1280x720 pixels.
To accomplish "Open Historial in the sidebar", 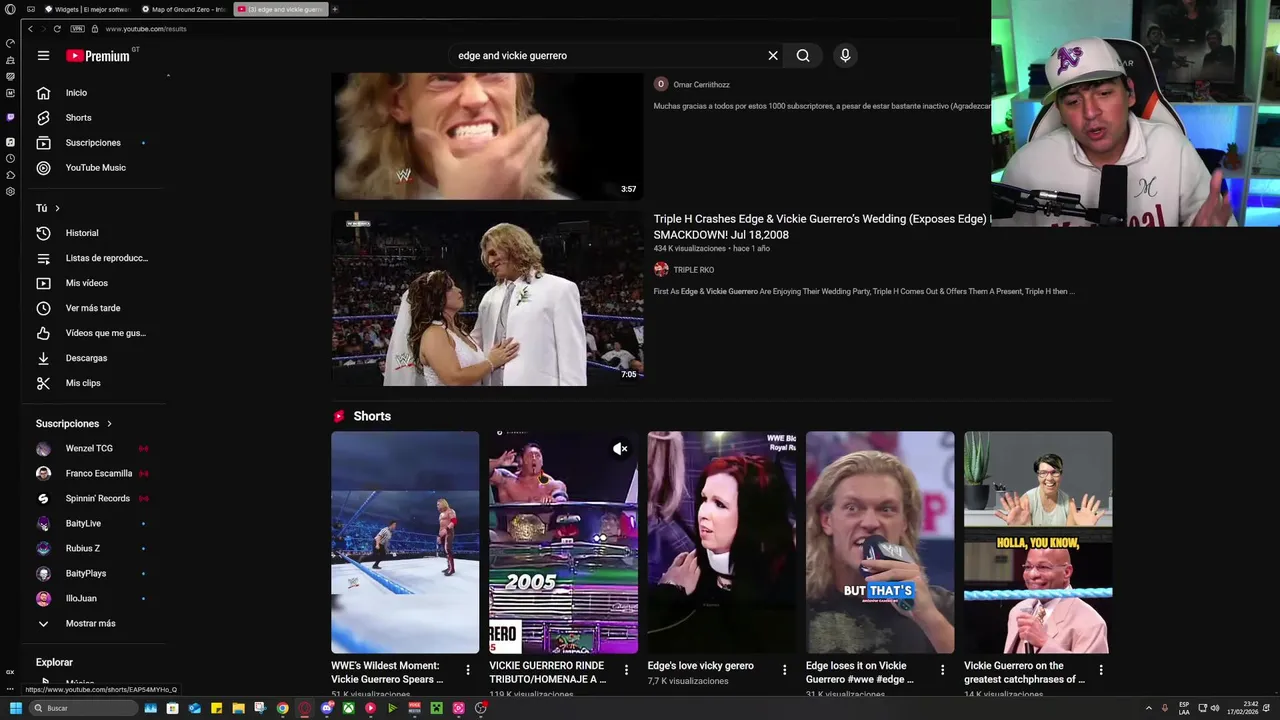I will [x=95, y=233].
